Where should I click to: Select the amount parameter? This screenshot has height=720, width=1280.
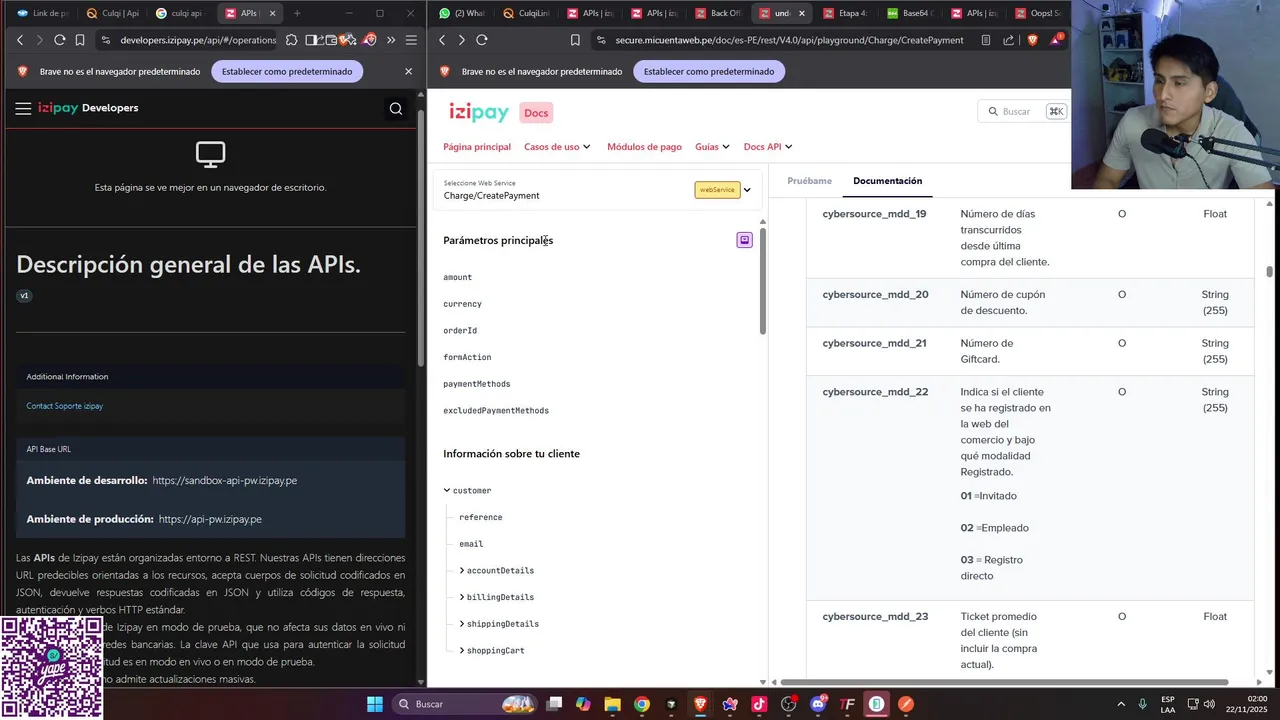[457, 277]
